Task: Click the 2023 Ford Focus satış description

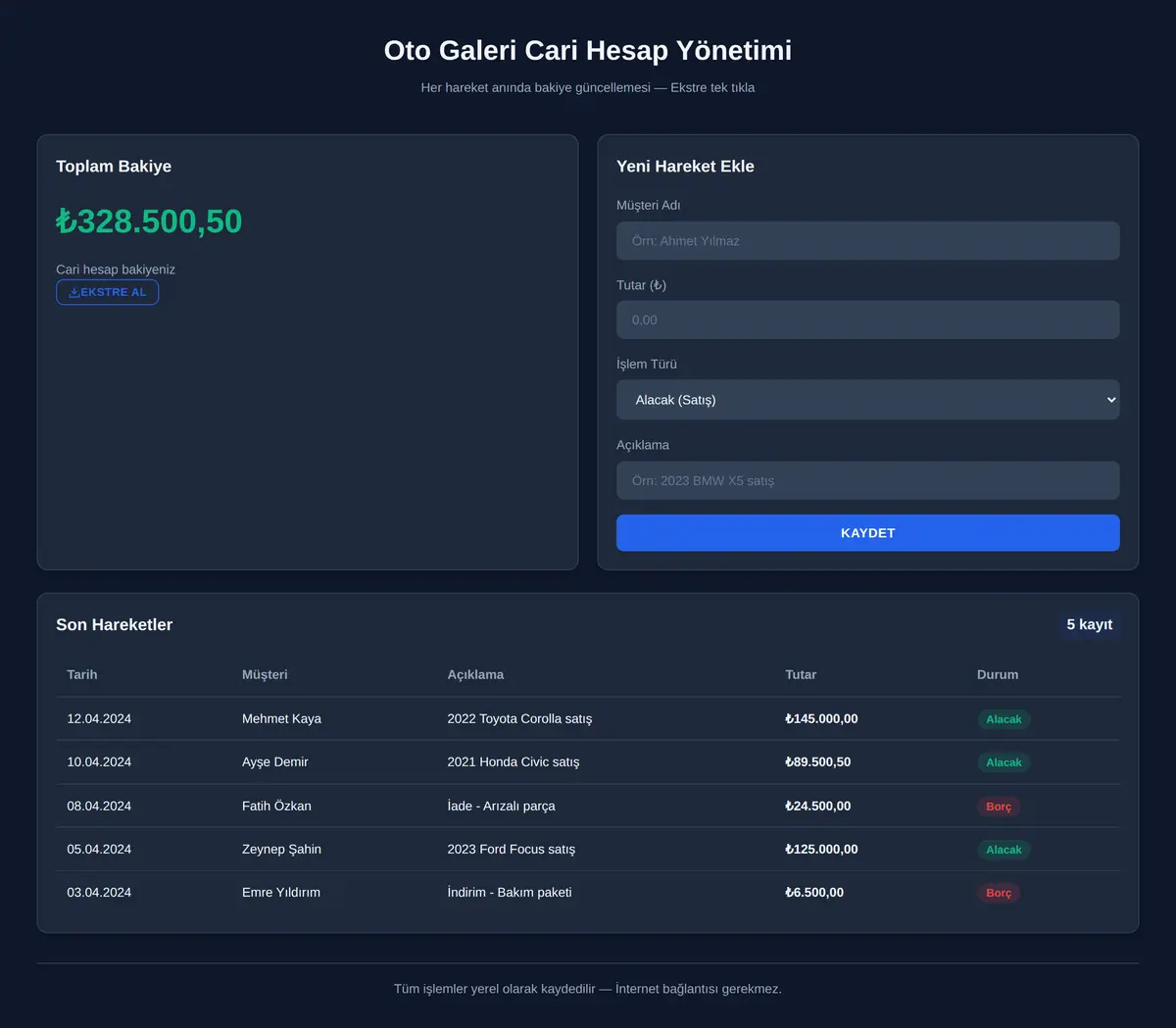Action: click(x=512, y=849)
